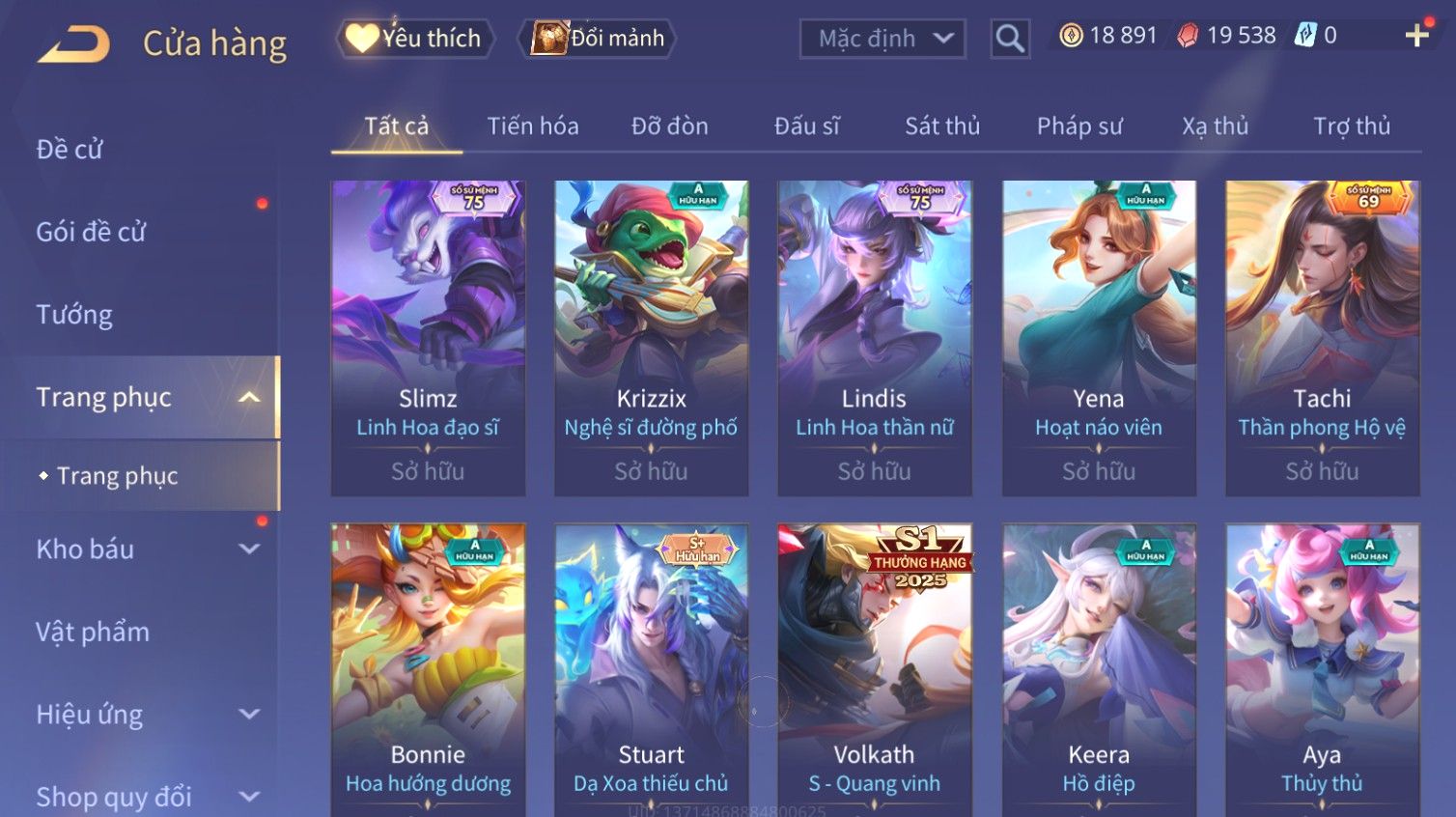
Task: Open Gói đề cử in the sidebar
Action: click(91, 232)
